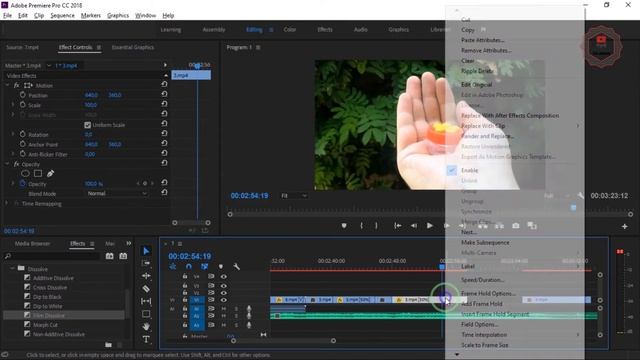Click the timeline wrench settings icon

tap(236, 267)
